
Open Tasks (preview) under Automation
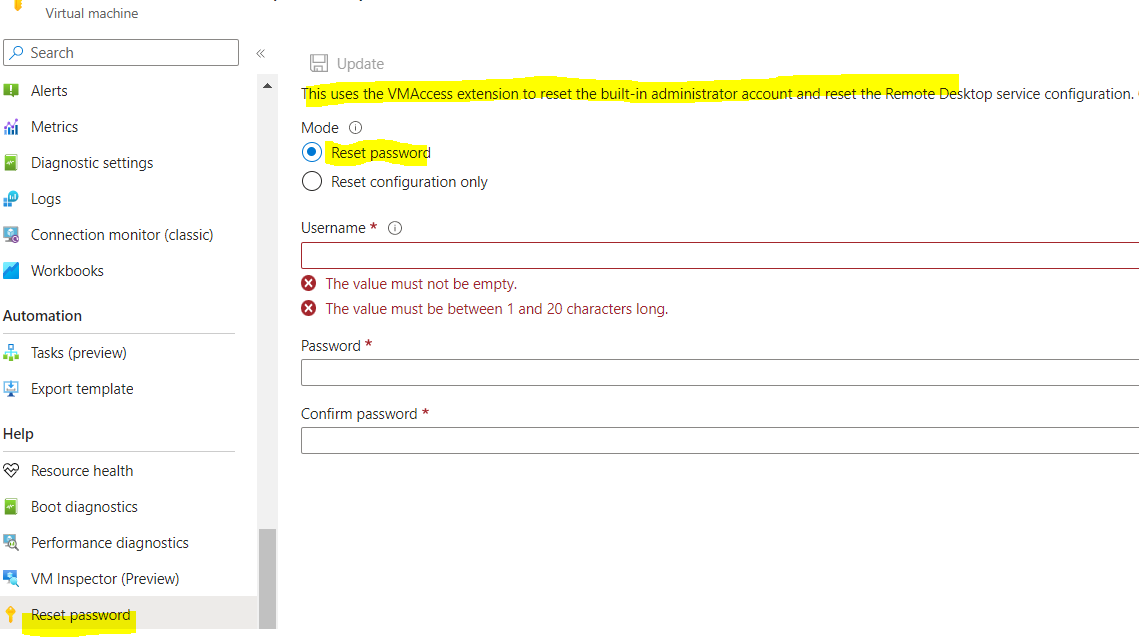[x=80, y=352]
